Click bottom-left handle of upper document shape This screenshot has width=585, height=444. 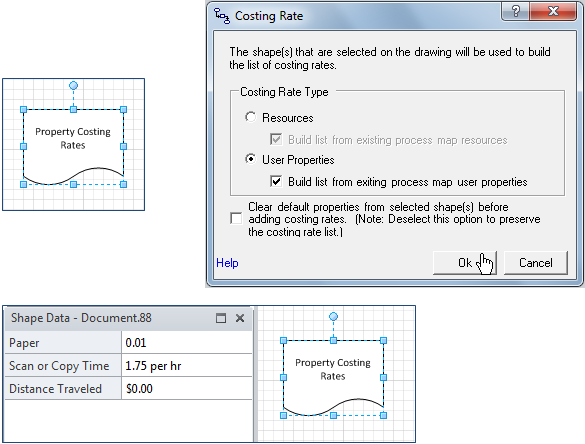point(24,184)
